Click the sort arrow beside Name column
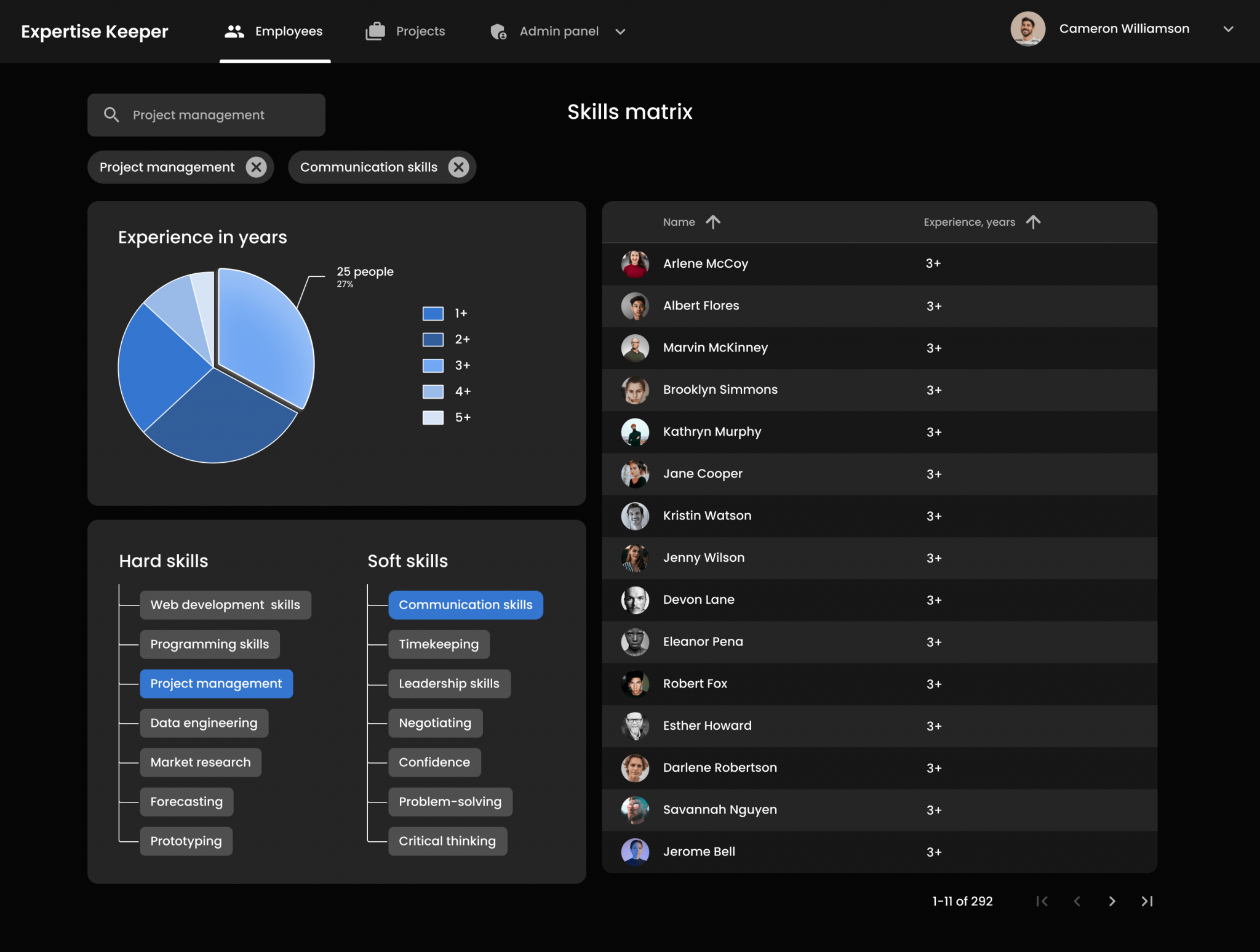The image size is (1260, 952). coord(713,222)
